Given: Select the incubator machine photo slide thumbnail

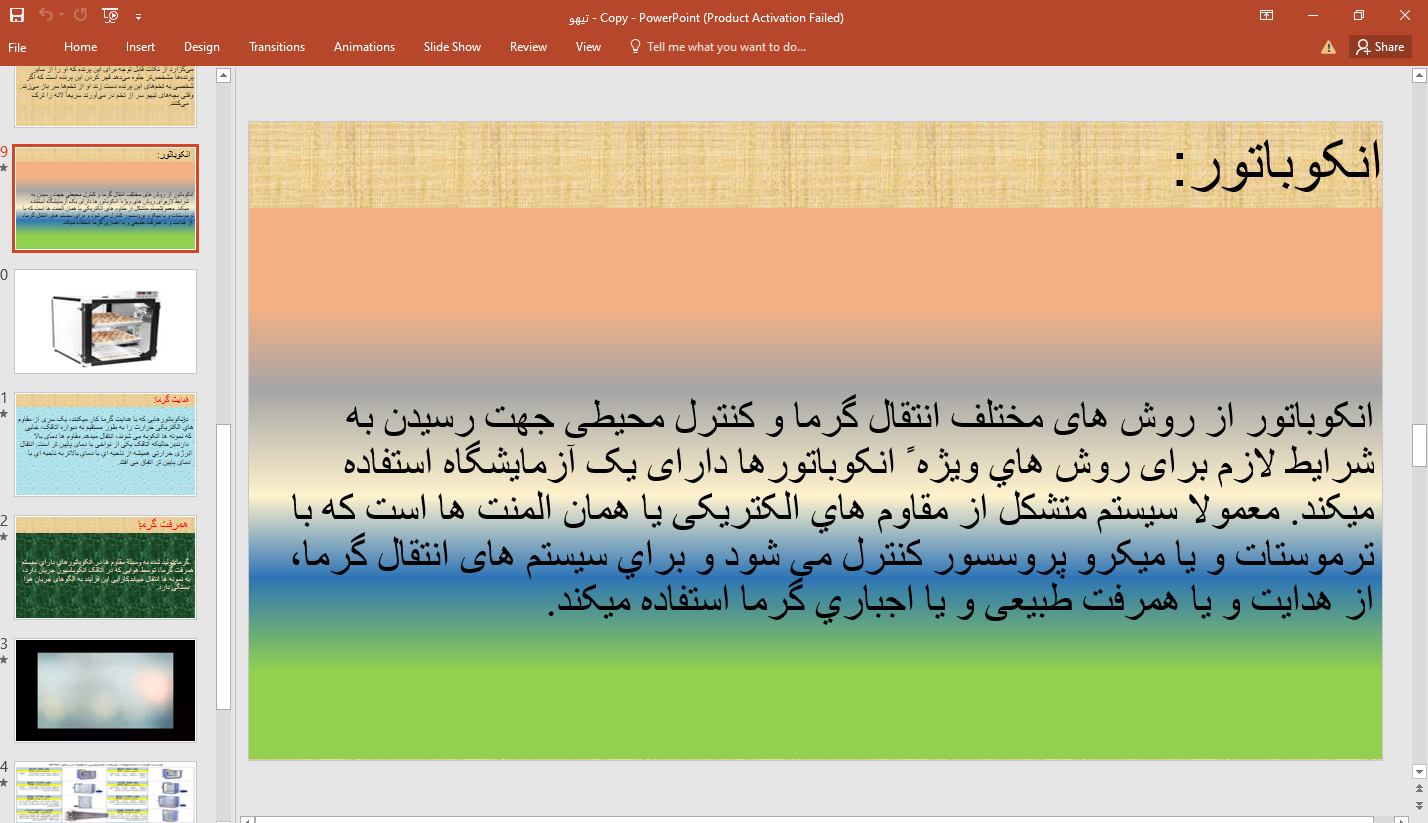Looking at the screenshot, I should (105, 321).
